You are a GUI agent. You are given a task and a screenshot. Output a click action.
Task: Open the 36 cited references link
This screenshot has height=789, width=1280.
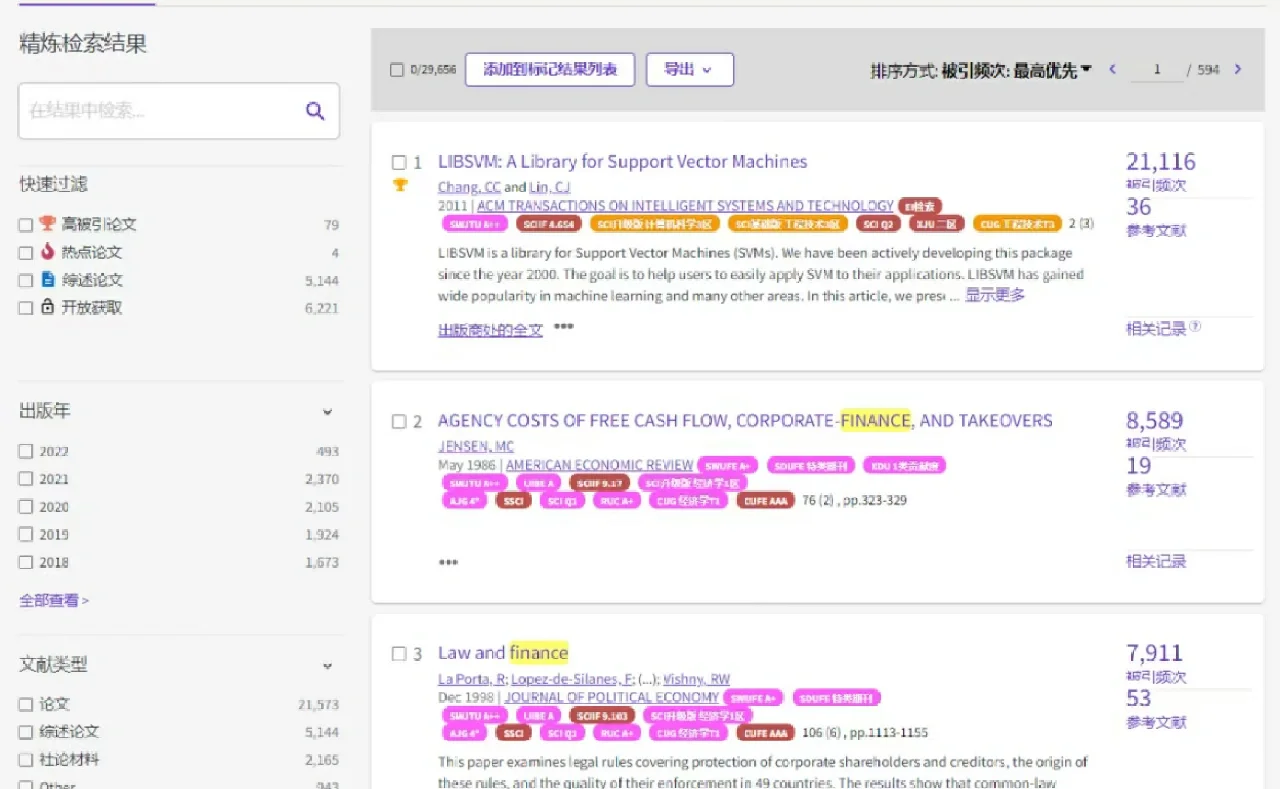pyautogui.click(x=1139, y=207)
